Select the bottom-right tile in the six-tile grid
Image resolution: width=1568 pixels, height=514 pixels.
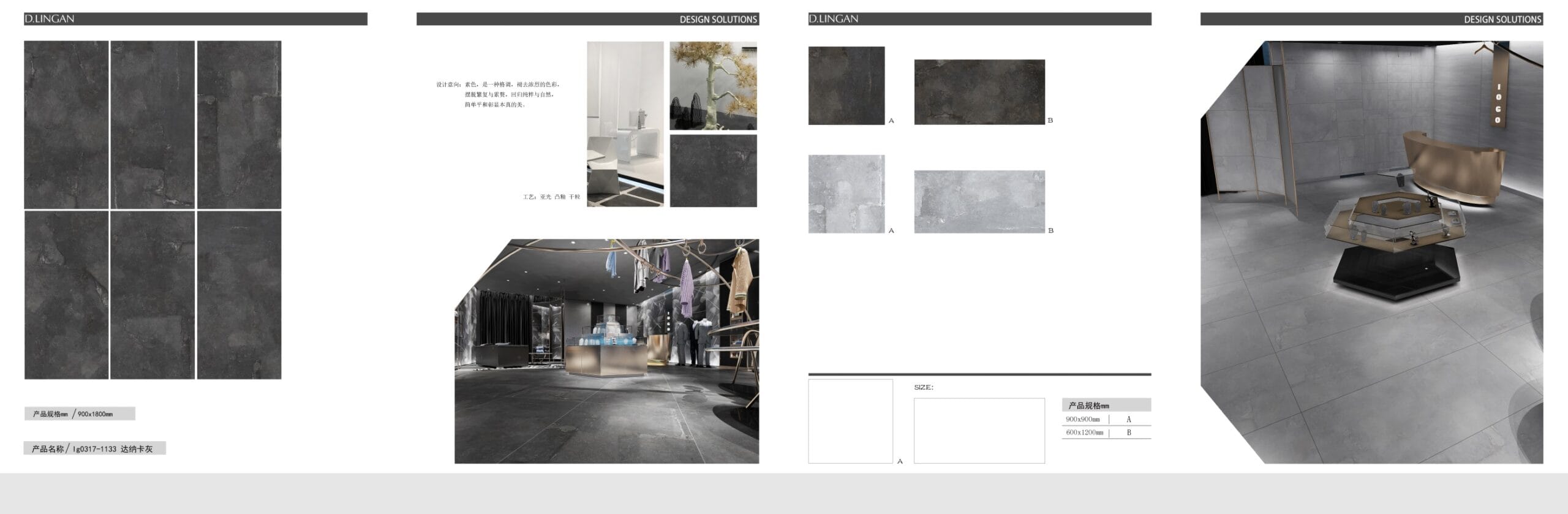tap(239, 295)
